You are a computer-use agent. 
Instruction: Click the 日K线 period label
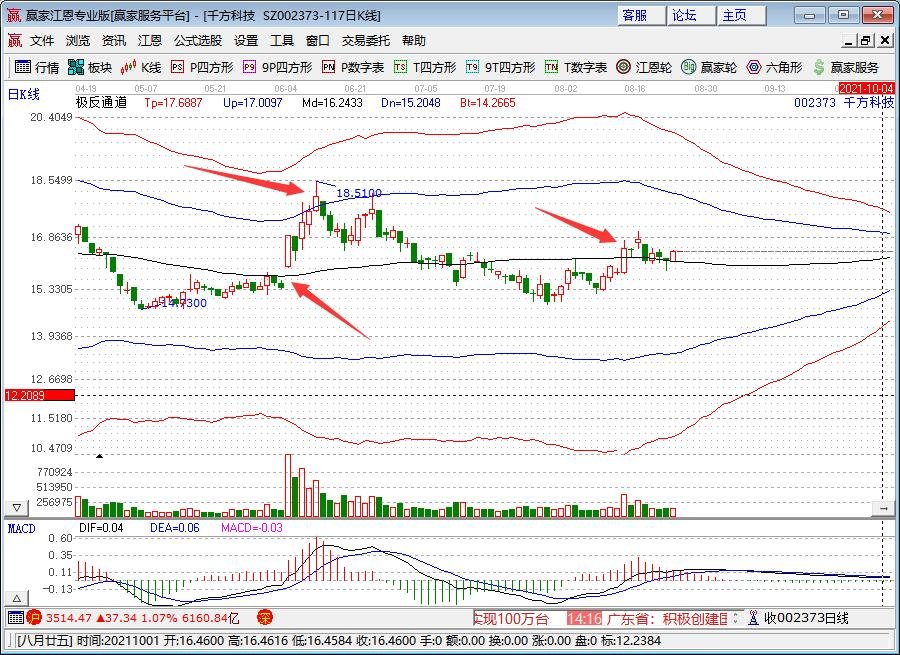(24, 95)
